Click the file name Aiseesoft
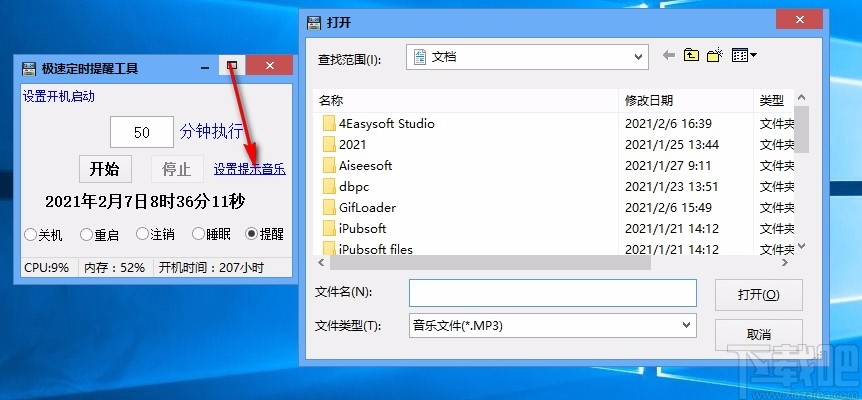The width and height of the screenshot is (862, 400). 366,165
